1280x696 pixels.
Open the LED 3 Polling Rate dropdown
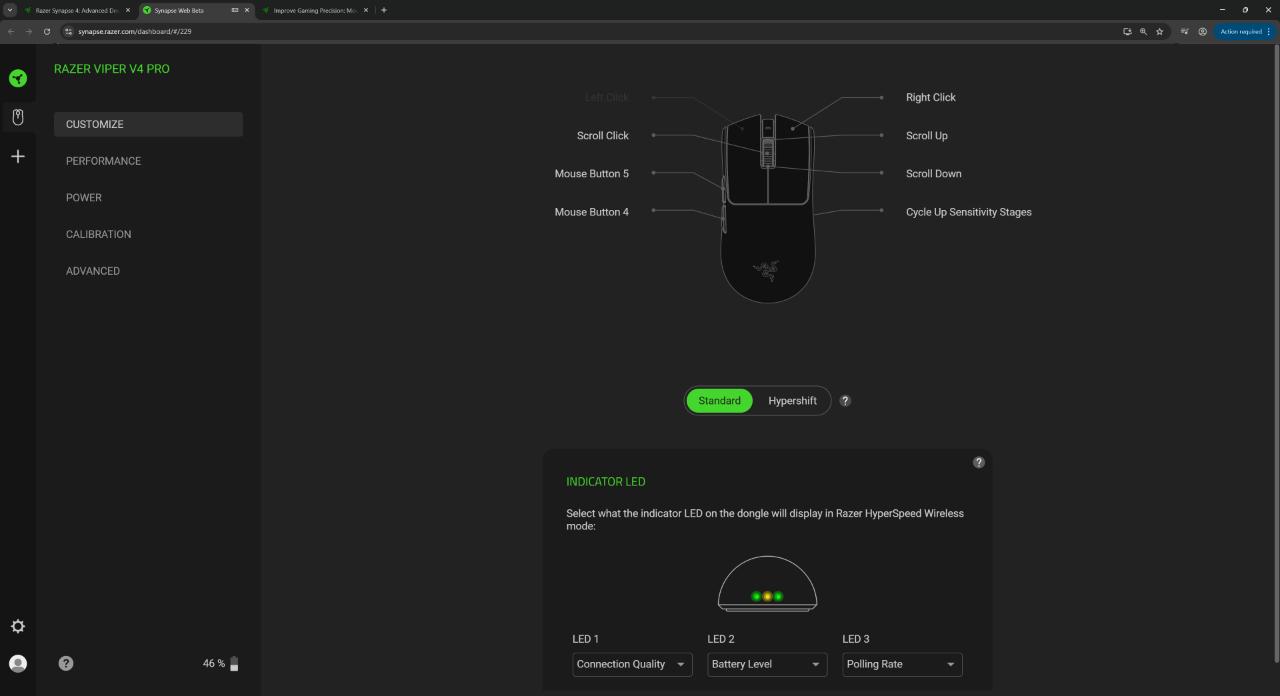click(x=902, y=664)
